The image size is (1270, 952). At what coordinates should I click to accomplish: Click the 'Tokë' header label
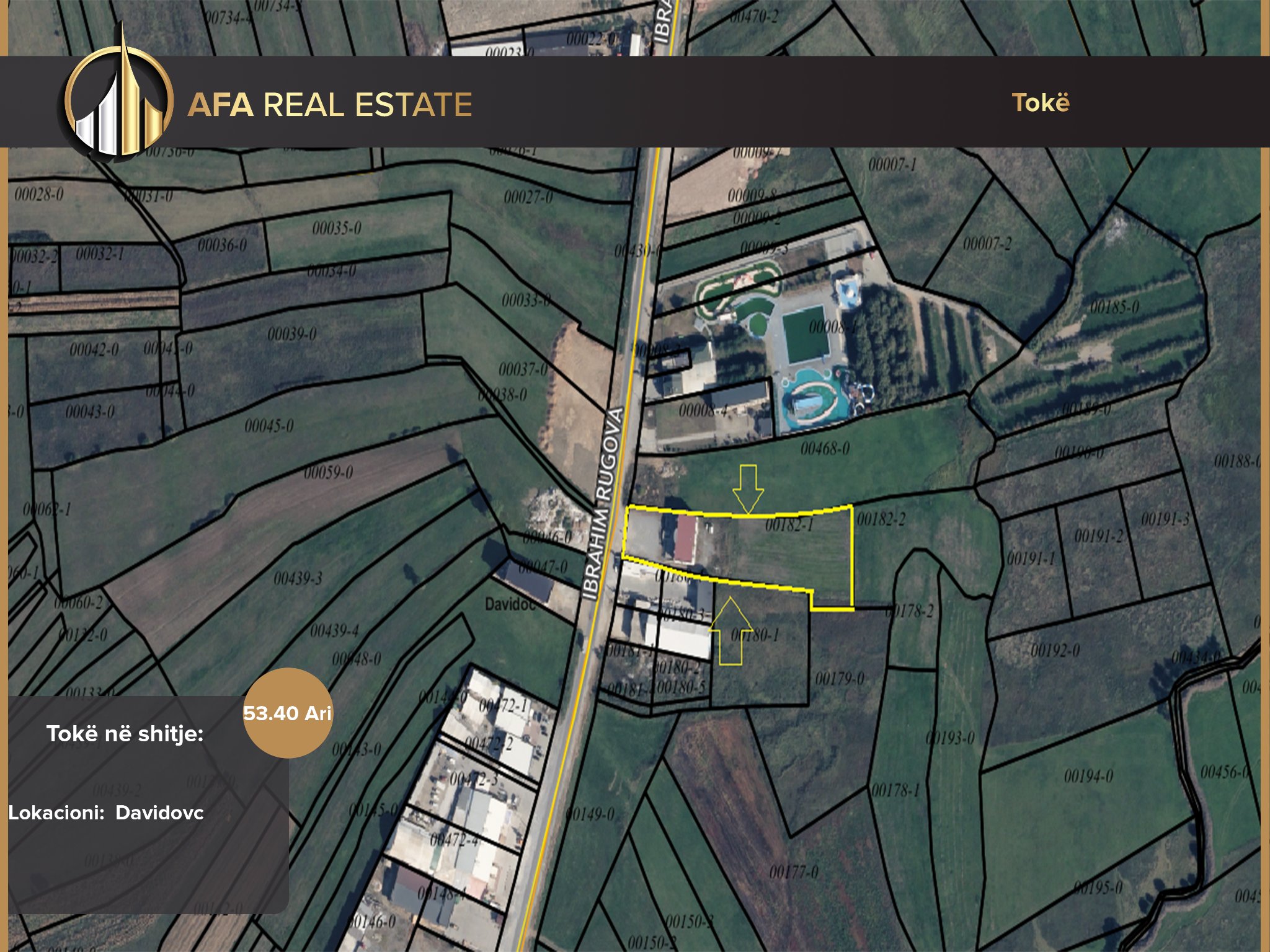pos(1041,103)
